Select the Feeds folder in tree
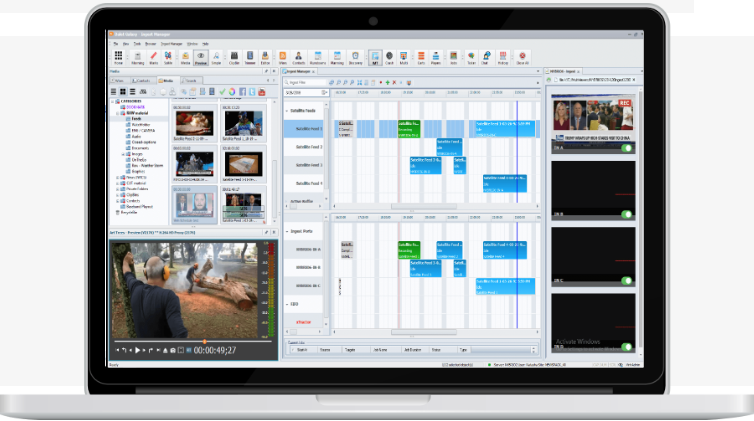 [x=137, y=119]
